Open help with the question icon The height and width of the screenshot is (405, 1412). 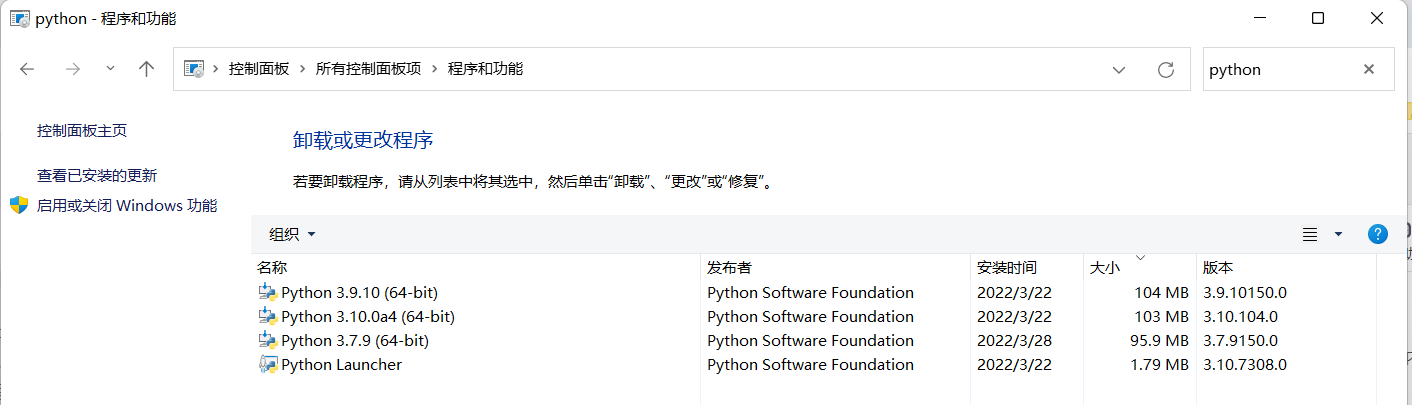1377,234
